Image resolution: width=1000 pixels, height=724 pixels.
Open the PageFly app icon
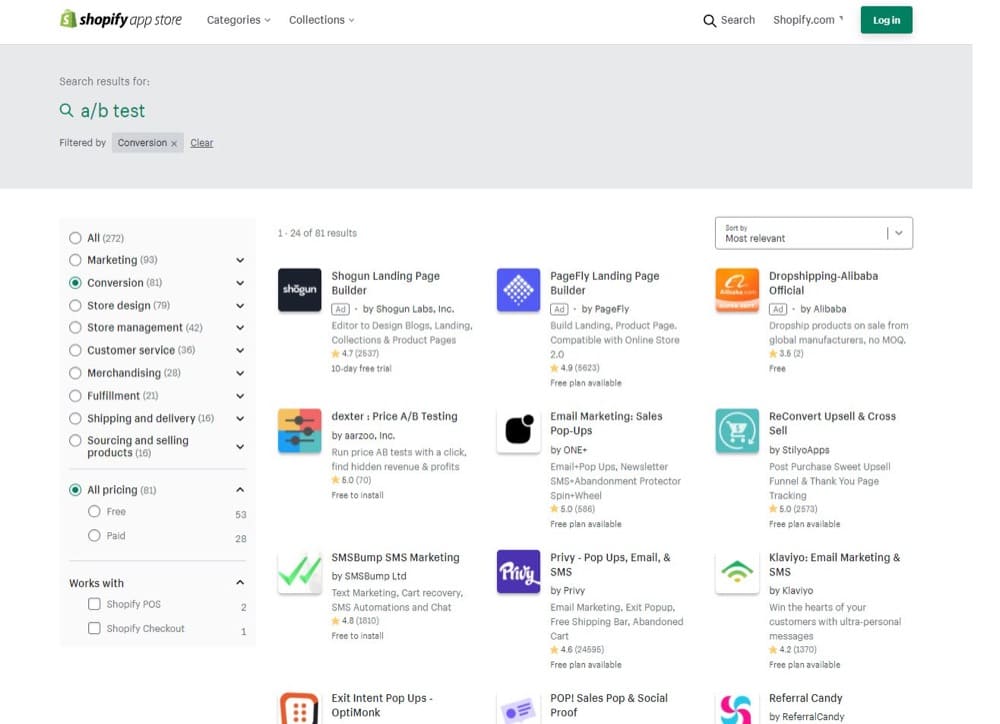[x=518, y=290]
